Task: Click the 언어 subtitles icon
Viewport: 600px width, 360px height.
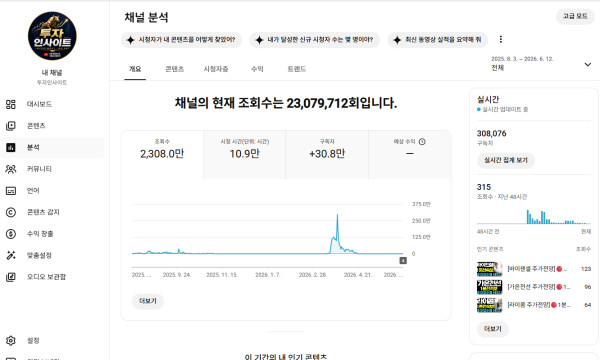Action: [x=11, y=191]
